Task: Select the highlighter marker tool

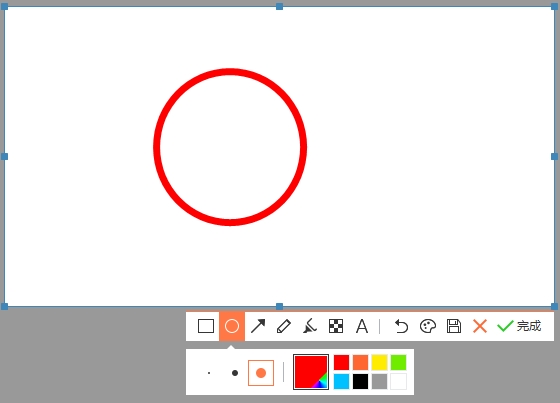Action: (310, 326)
